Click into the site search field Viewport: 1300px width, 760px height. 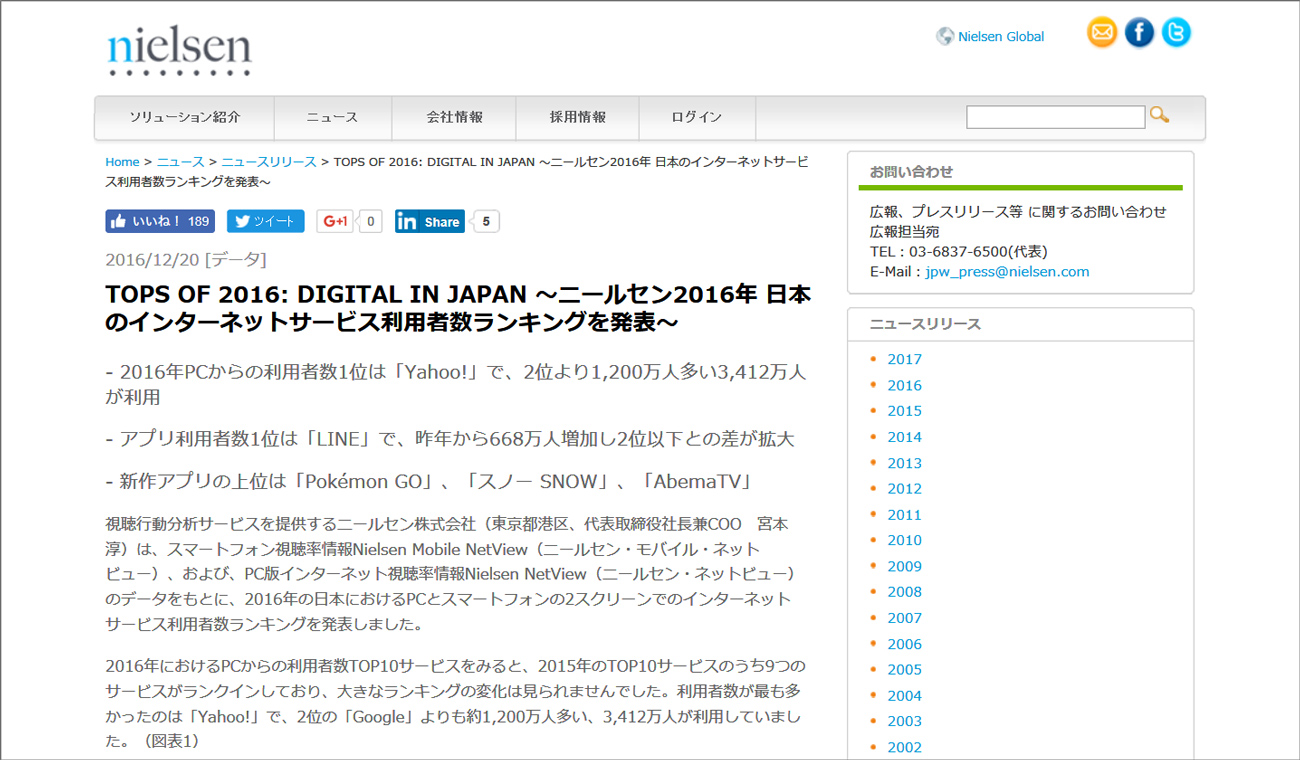1055,117
